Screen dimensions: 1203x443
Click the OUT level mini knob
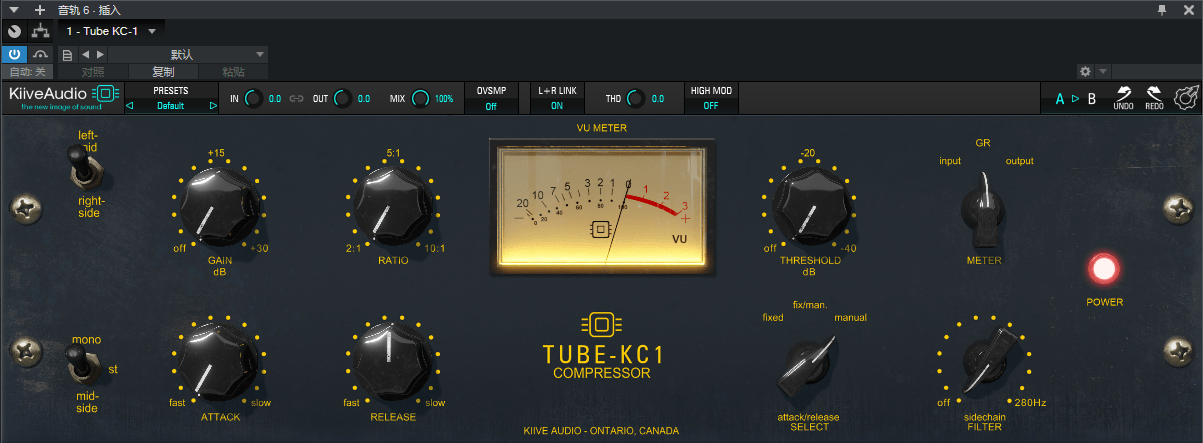343,99
